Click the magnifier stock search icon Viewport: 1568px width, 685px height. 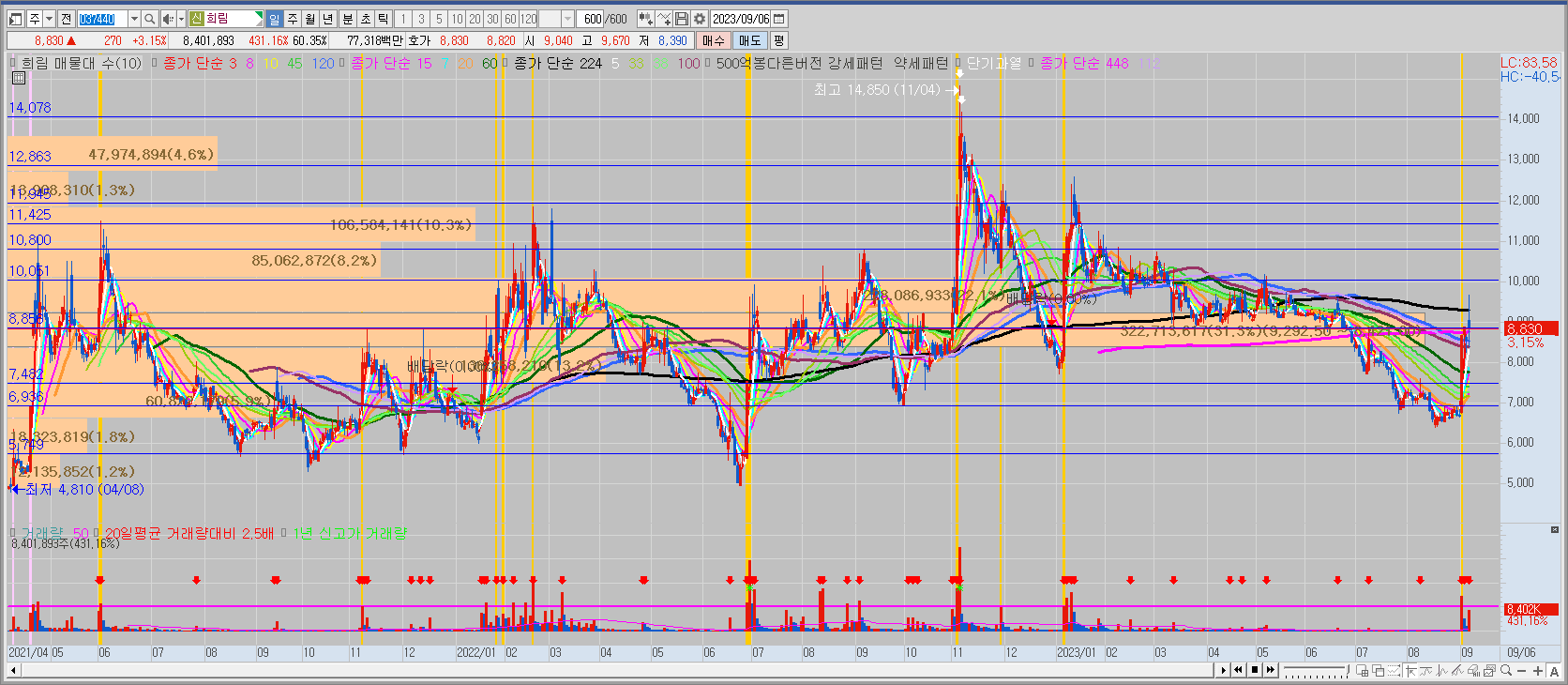(x=149, y=19)
